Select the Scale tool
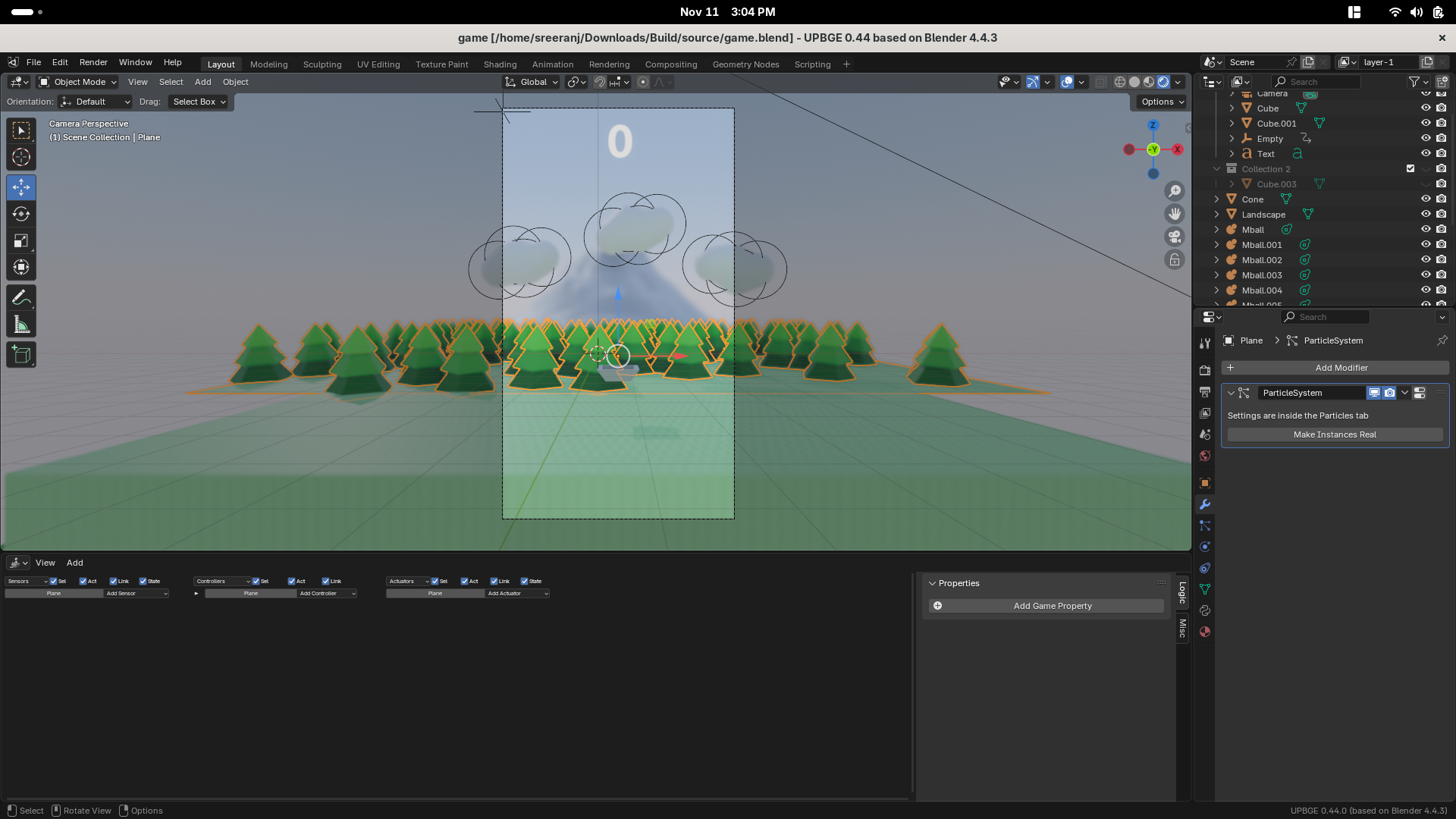The height and width of the screenshot is (819, 1456). (21, 241)
